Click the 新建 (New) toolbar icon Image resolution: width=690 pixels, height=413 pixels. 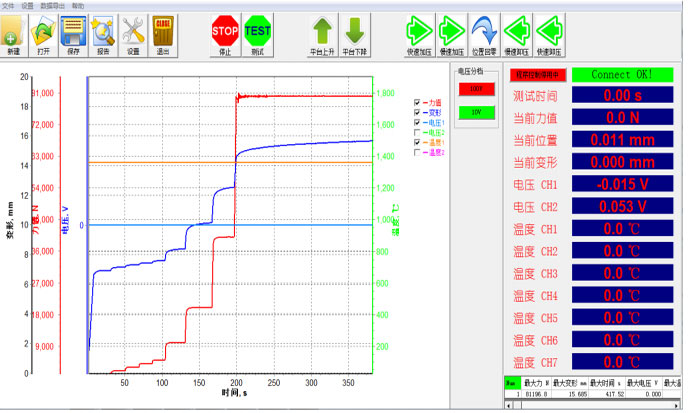click(13, 34)
